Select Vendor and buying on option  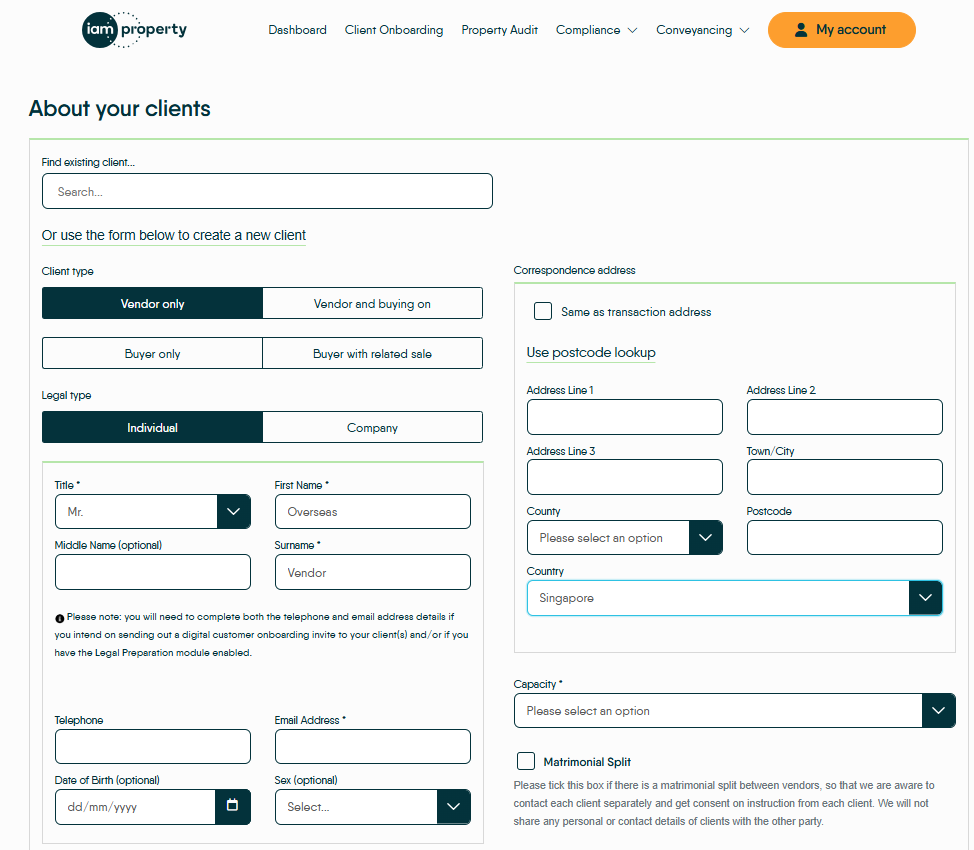pyautogui.click(x=372, y=303)
